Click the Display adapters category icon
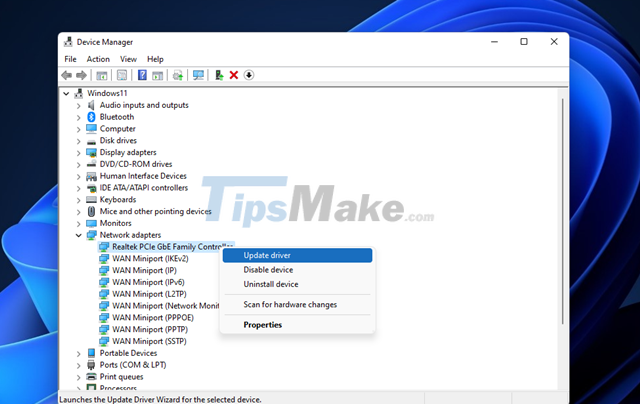The image size is (640, 404). point(91,153)
